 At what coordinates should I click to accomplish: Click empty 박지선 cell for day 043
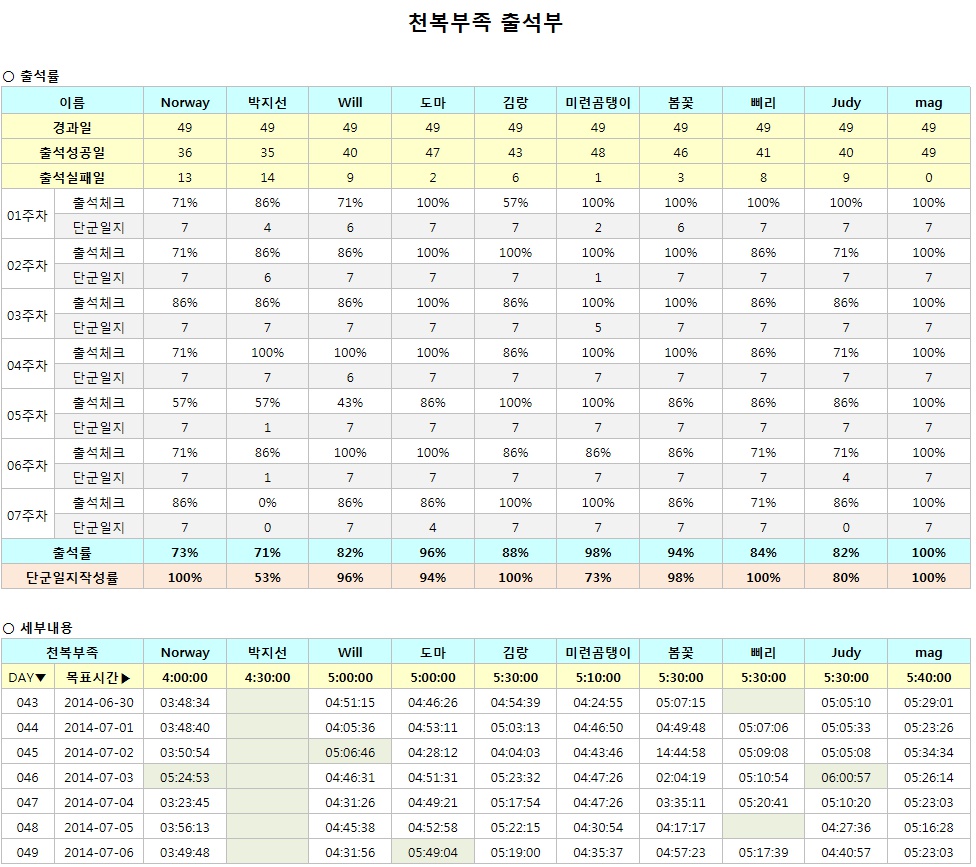point(267,702)
